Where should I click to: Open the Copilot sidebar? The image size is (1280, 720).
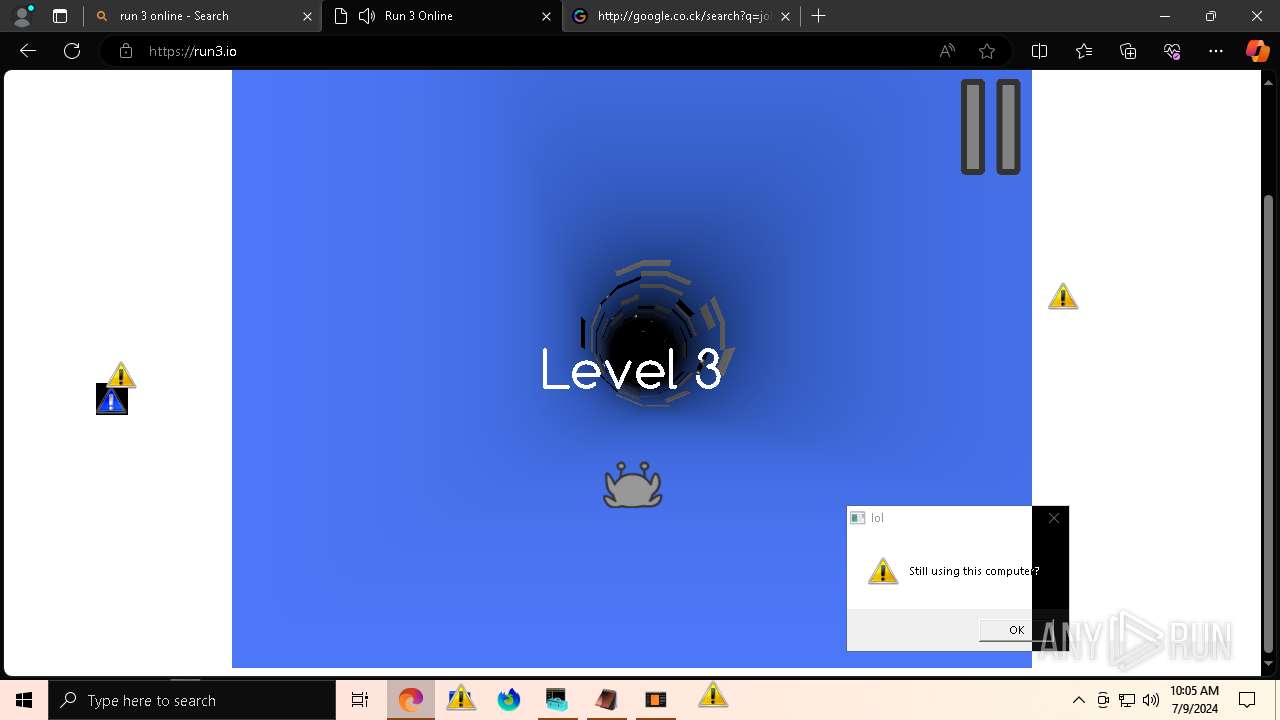(x=1257, y=51)
